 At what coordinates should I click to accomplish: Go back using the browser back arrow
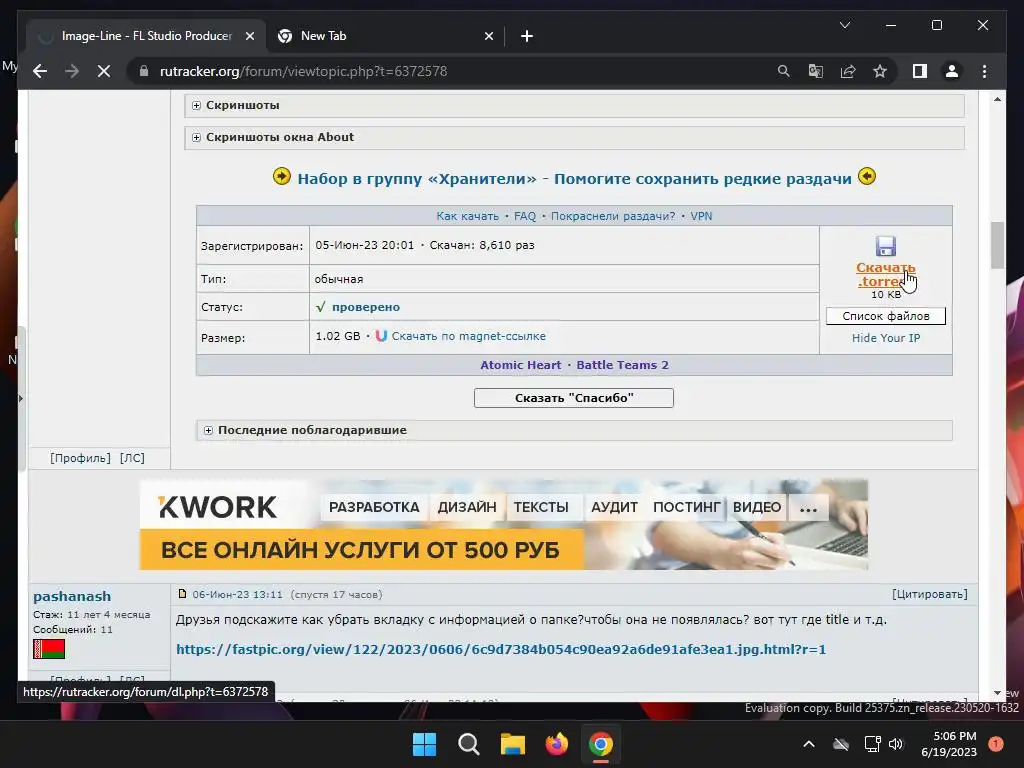coord(40,71)
